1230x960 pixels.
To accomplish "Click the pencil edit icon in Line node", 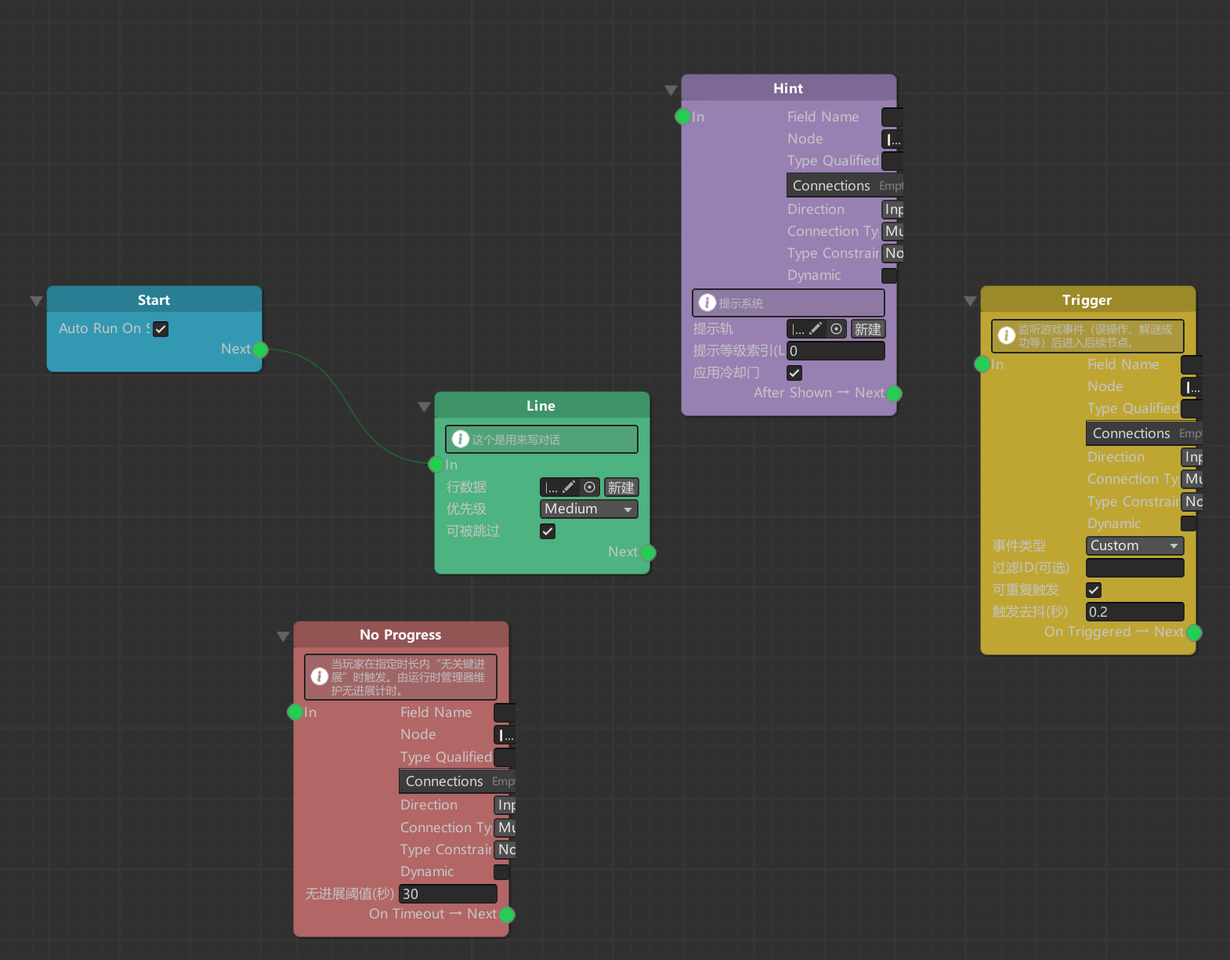I will pos(569,487).
